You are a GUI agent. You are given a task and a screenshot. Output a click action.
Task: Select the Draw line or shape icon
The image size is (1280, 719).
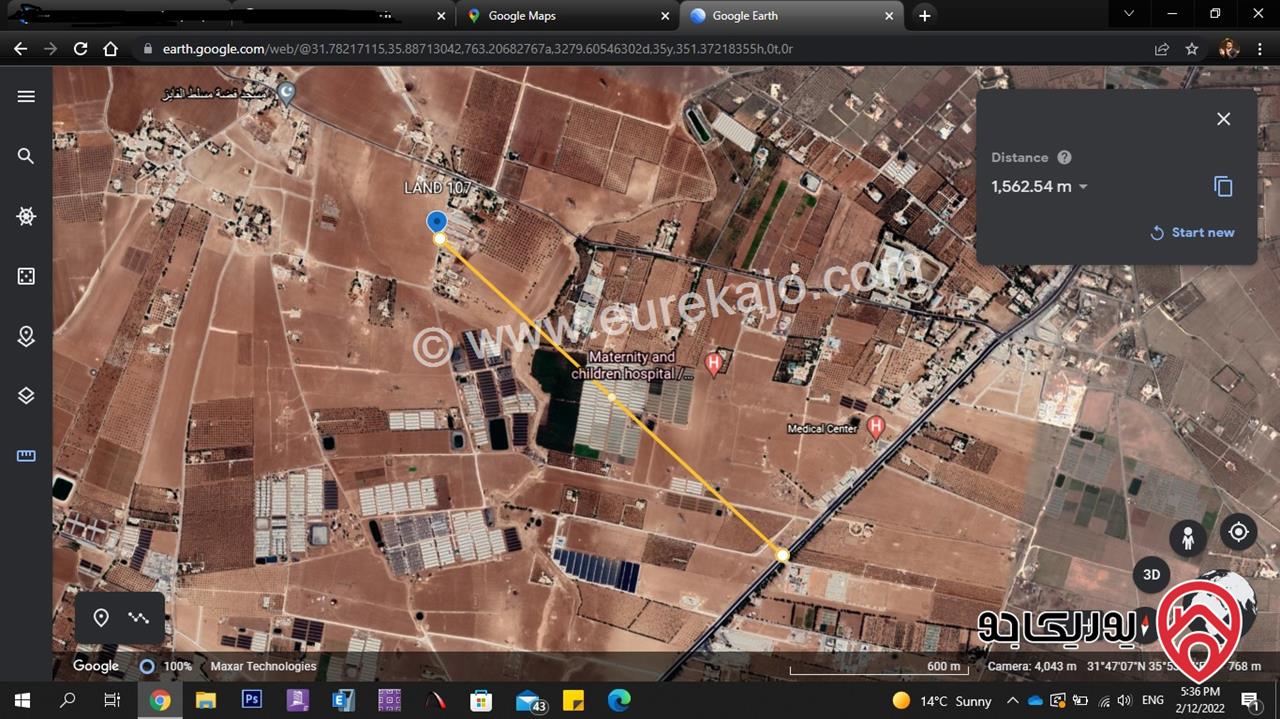click(x=139, y=618)
